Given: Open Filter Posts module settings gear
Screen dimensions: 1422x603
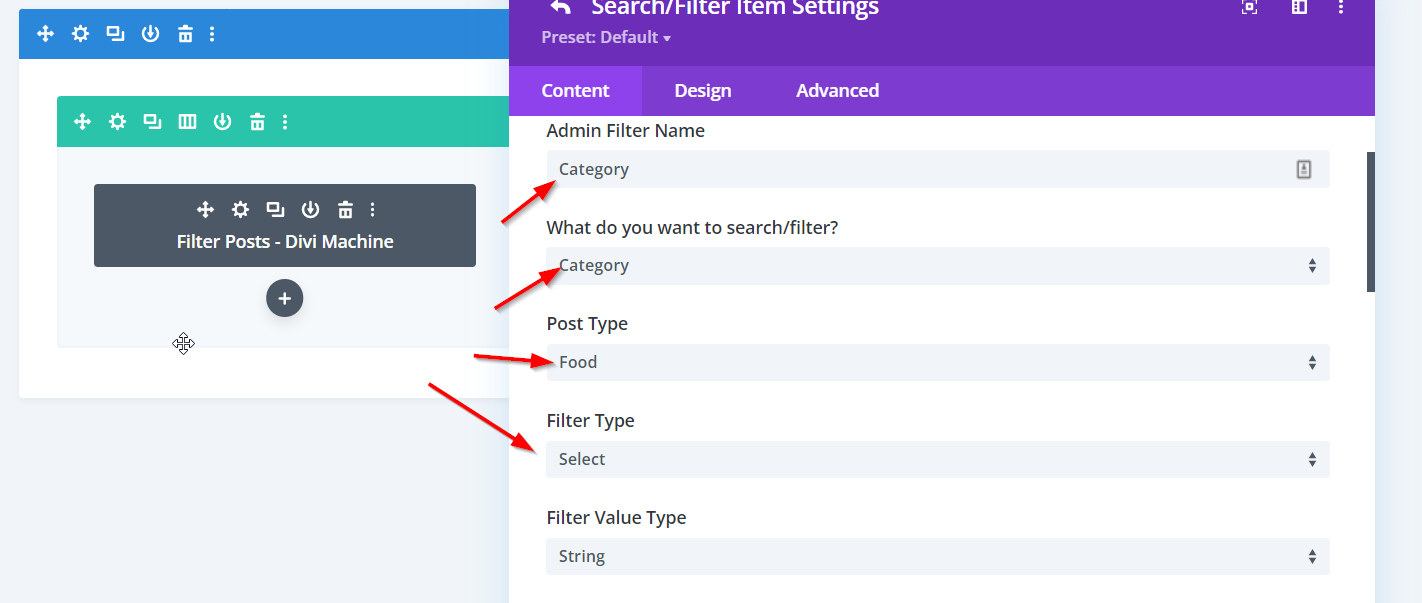Looking at the screenshot, I should 240,209.
